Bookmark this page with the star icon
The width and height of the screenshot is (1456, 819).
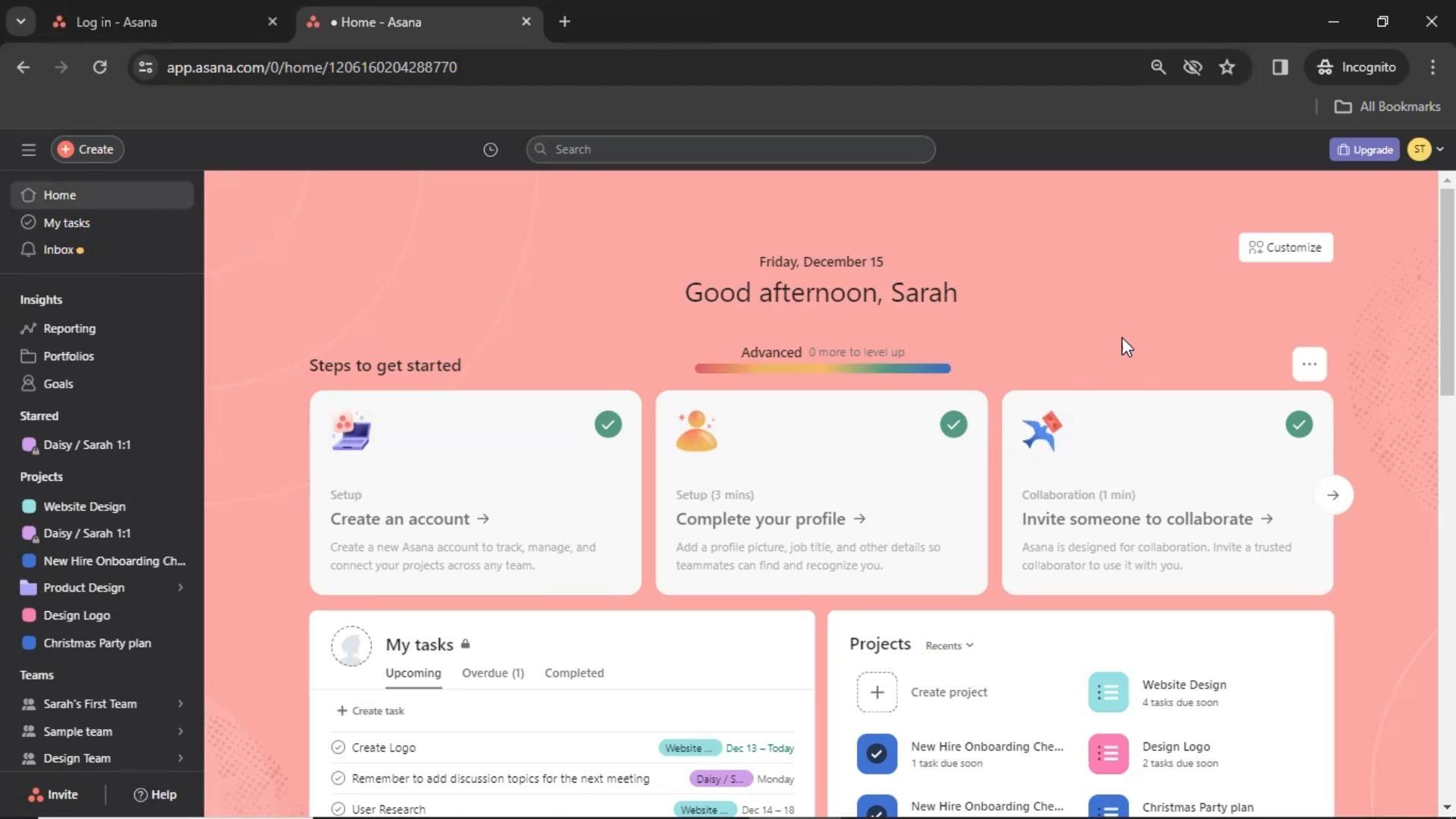(1227, 67)
